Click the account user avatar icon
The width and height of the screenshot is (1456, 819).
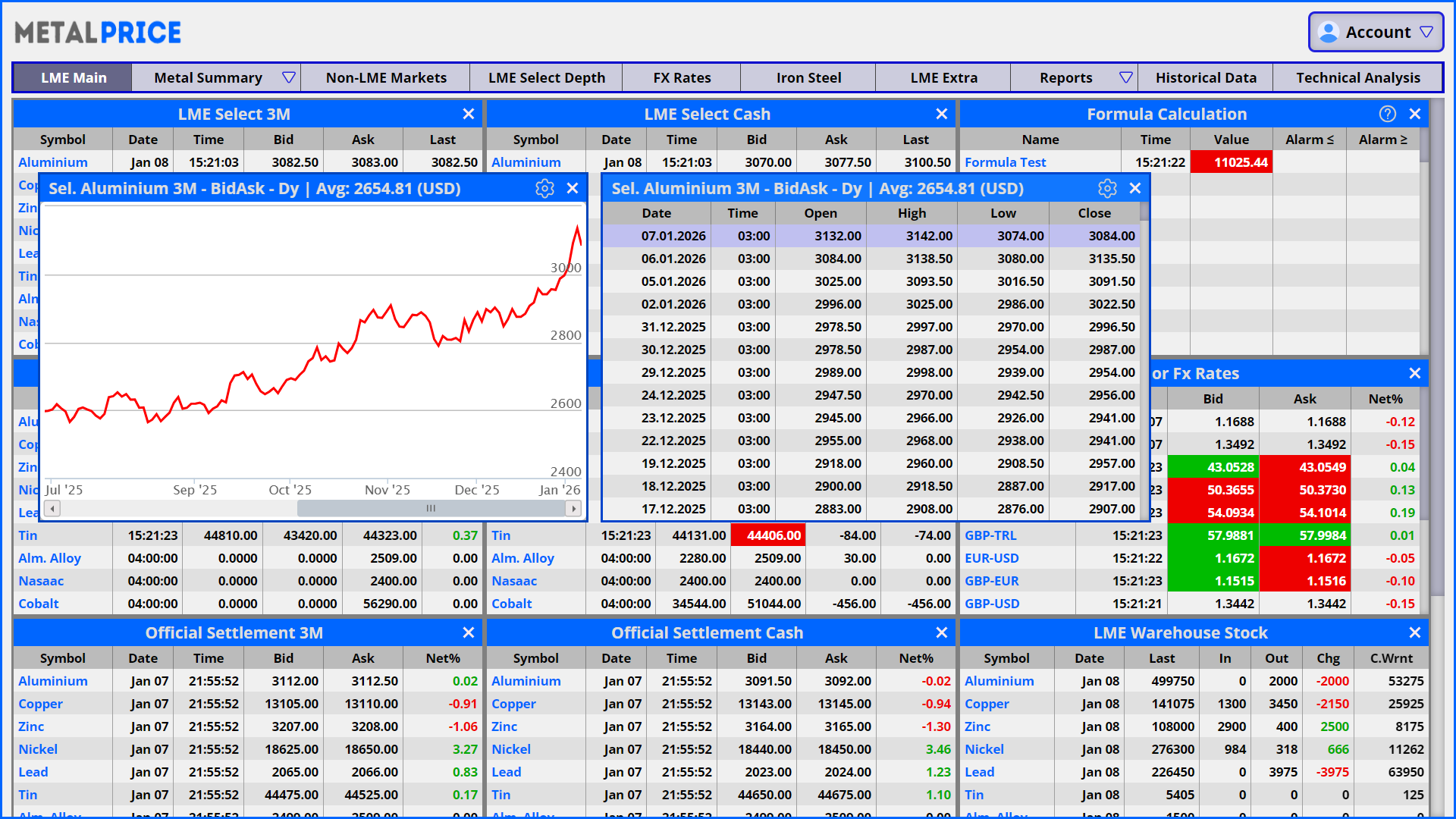click(1328, 33)
